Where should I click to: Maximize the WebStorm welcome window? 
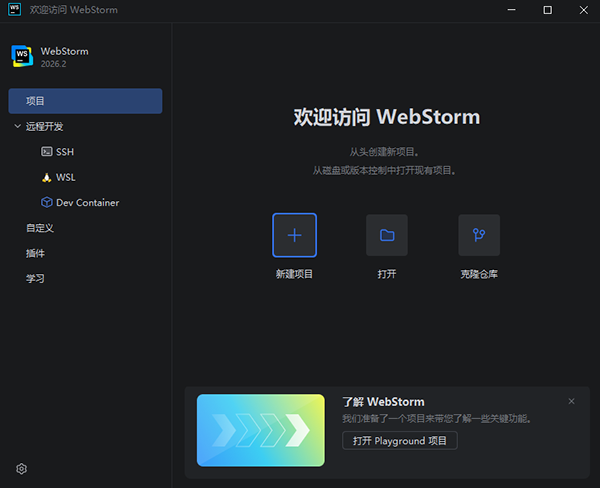pyautogui.click(x=548, y=10)
